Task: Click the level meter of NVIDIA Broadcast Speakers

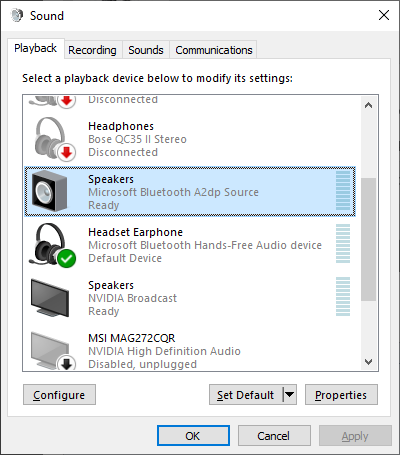Action: [343, 296]
